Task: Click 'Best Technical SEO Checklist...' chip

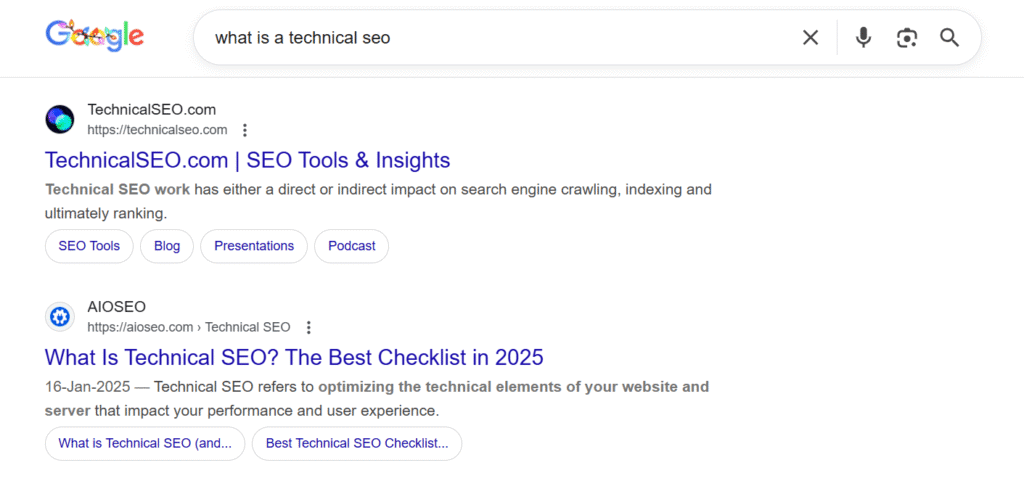Action: pyautogui.click(x=357, y=444)
